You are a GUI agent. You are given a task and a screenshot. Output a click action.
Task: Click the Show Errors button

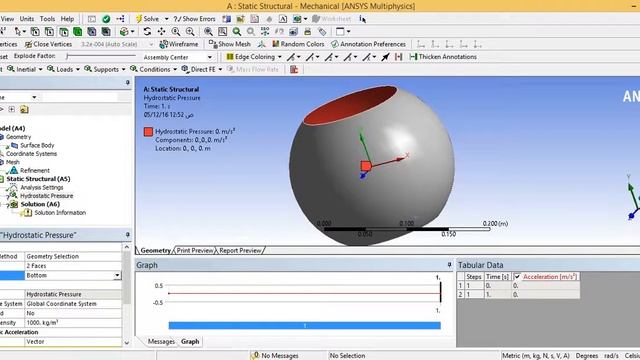195,19
